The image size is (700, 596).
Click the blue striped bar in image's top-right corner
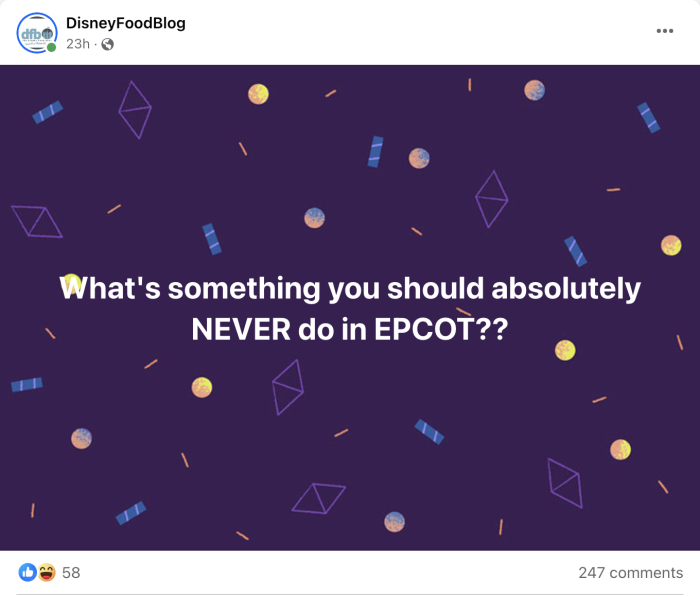[649, 117]
